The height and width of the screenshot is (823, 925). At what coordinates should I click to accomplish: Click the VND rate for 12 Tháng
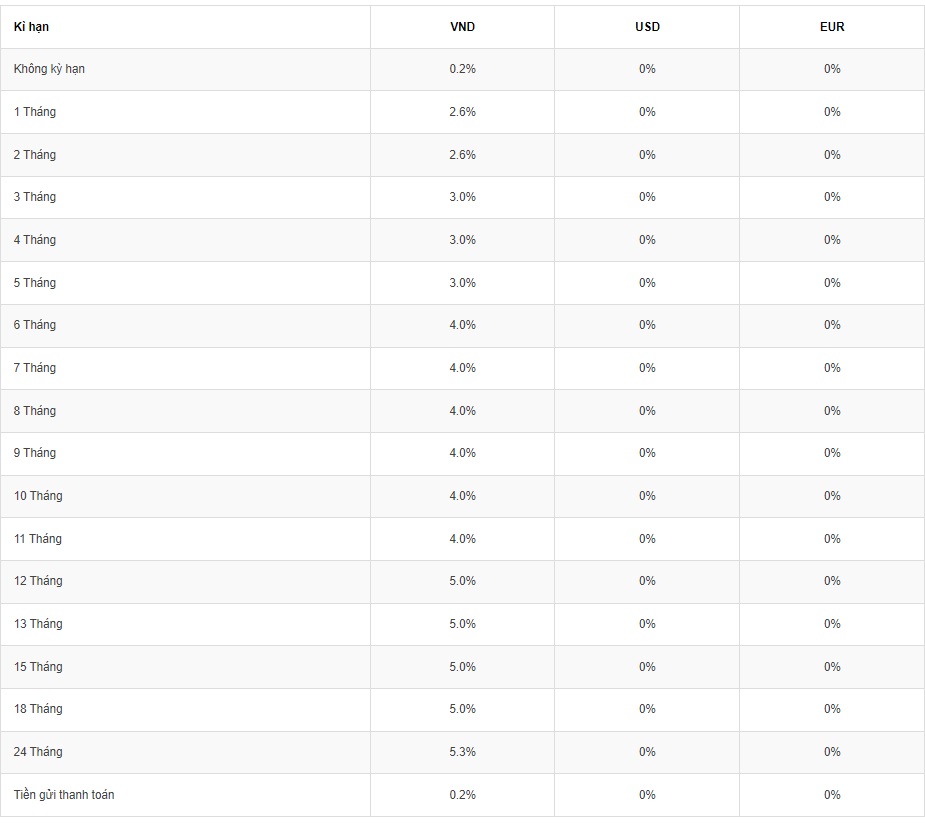click(x=462, y=581)
